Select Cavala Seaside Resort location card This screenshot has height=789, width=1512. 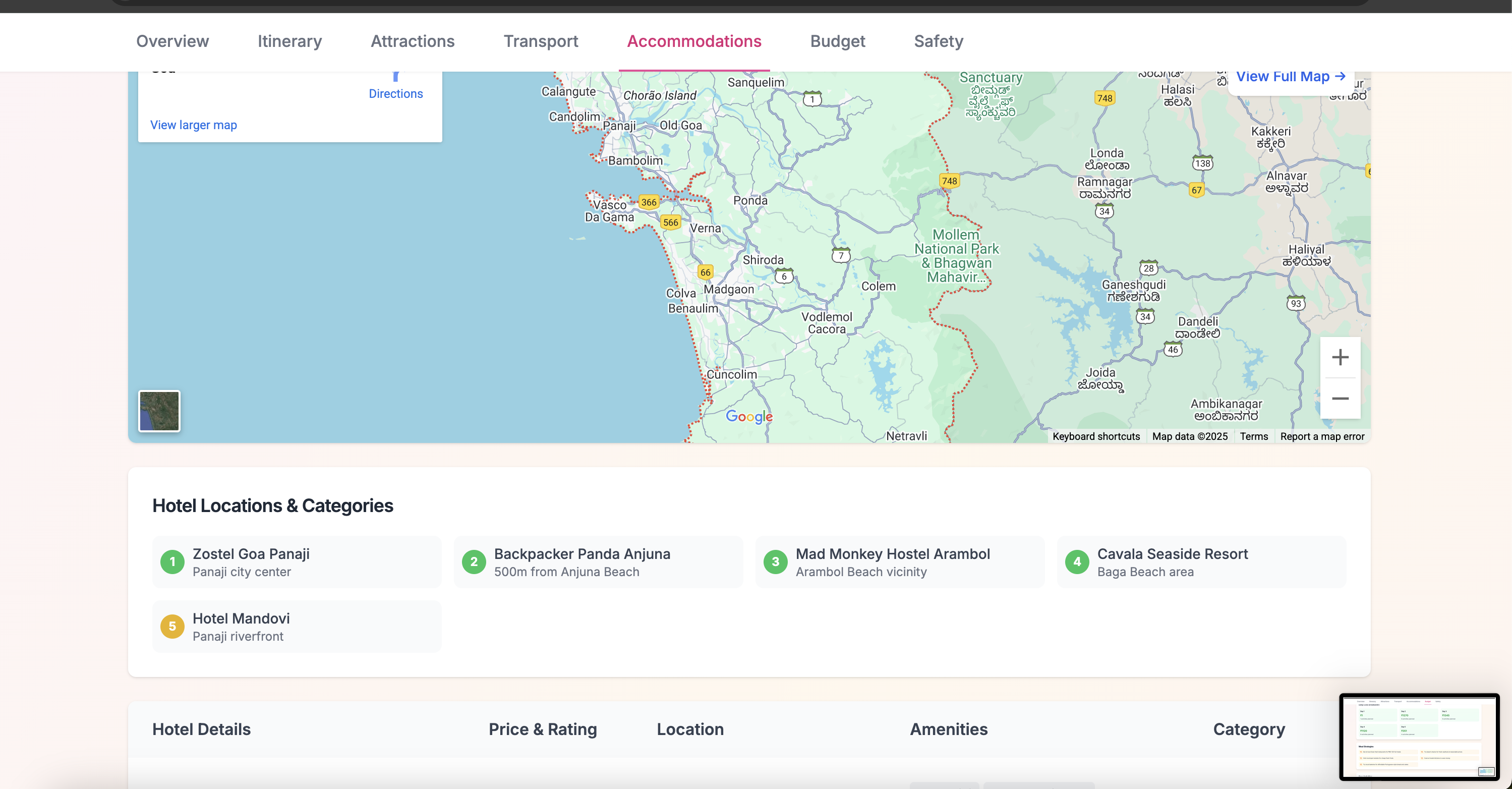point(1201,562)
